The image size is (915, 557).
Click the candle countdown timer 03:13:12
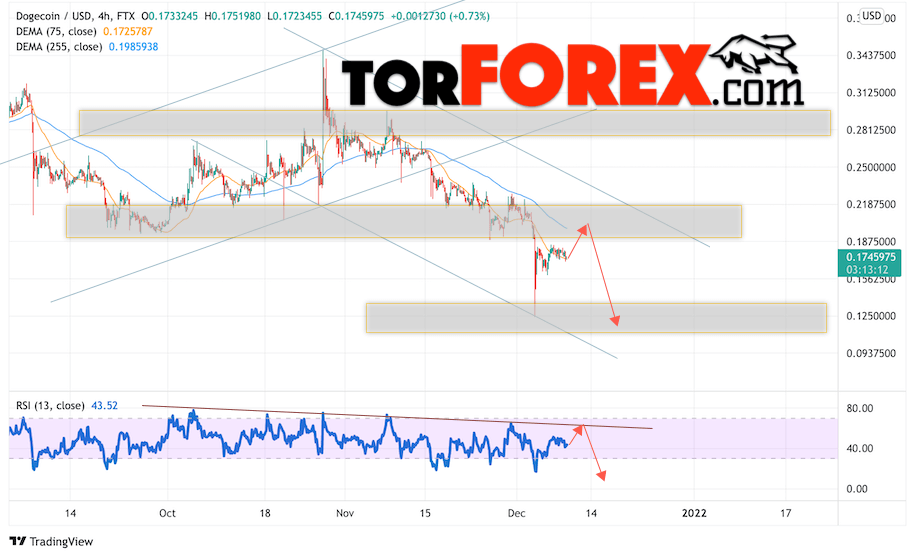[867, 269]
